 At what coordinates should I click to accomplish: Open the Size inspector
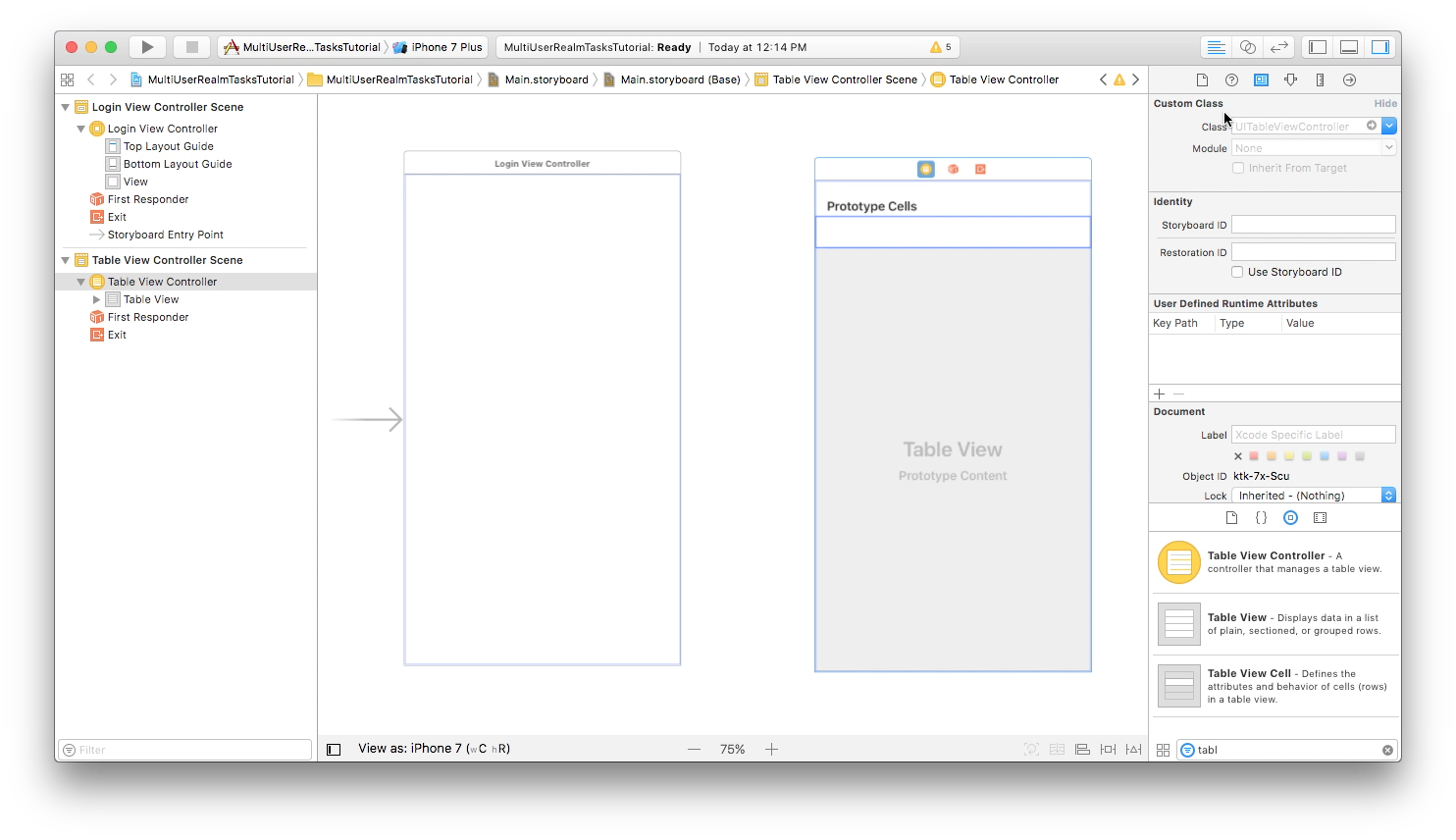(1320, 79)
